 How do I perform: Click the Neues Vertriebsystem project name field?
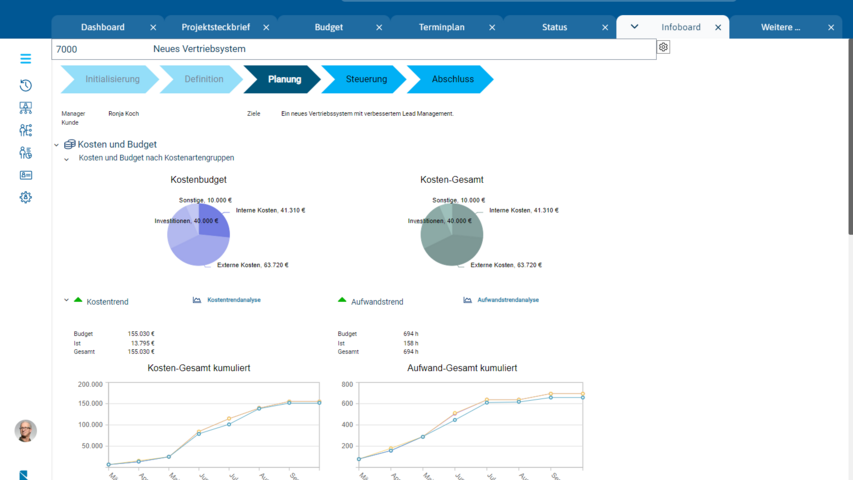pos(400,49)
